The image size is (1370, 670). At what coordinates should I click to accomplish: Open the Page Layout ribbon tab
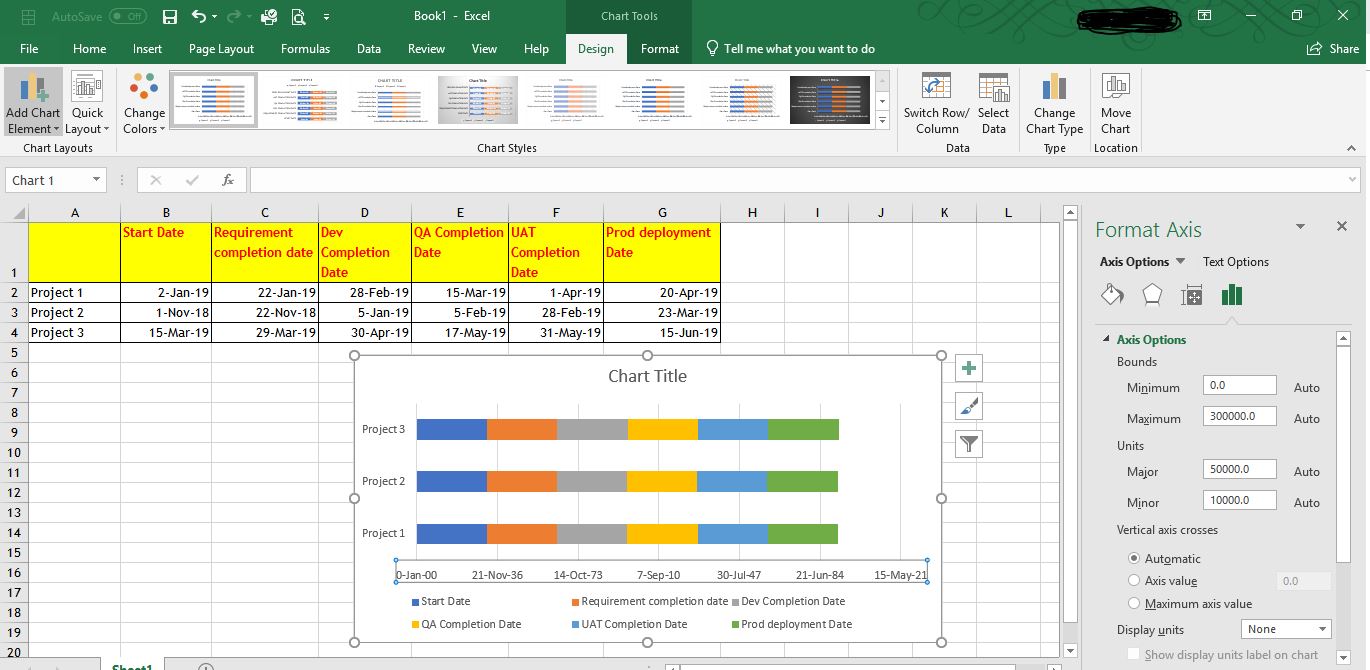coord(221,49)
